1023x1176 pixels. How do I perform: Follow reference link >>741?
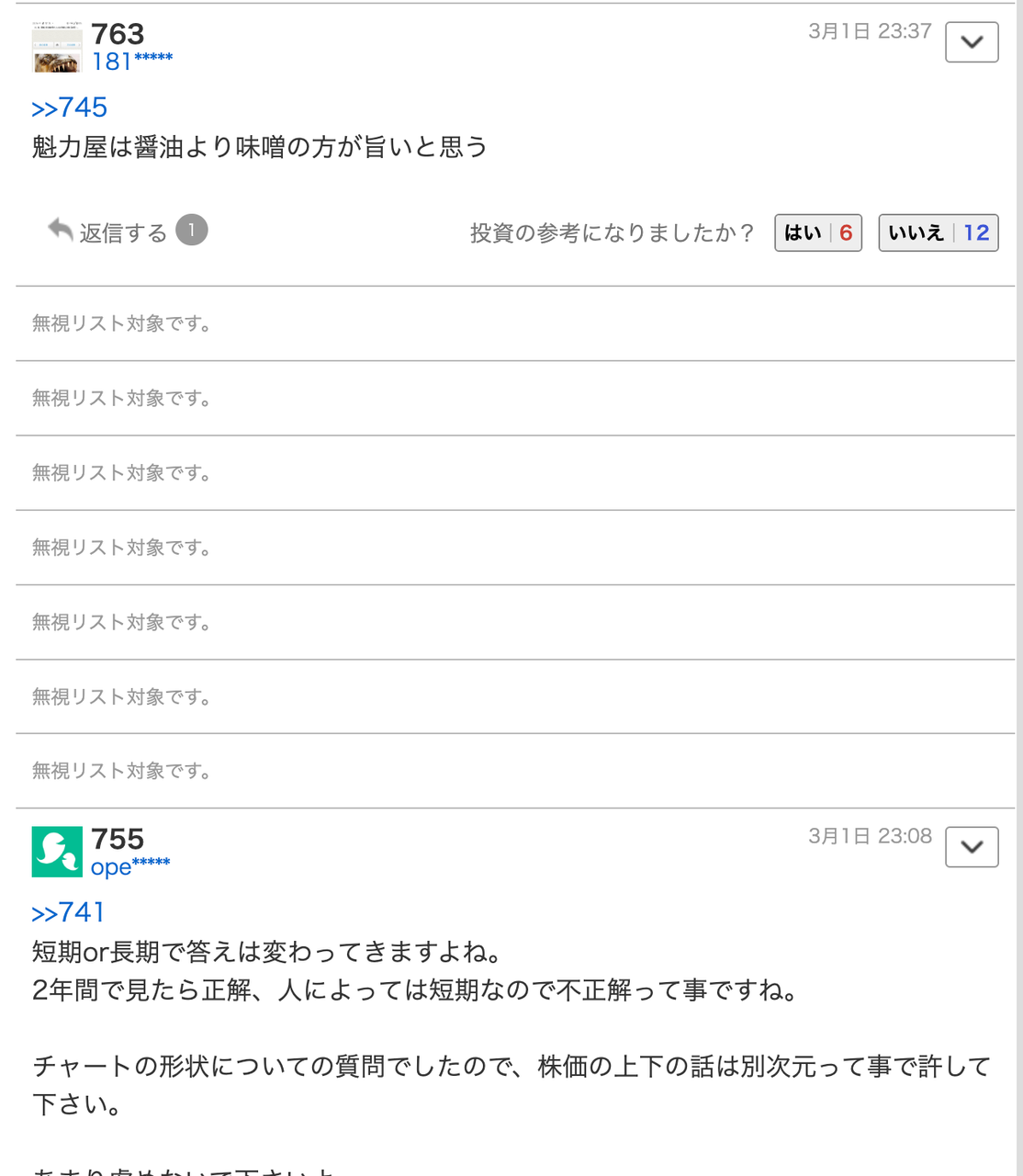(x=69, y=912)
